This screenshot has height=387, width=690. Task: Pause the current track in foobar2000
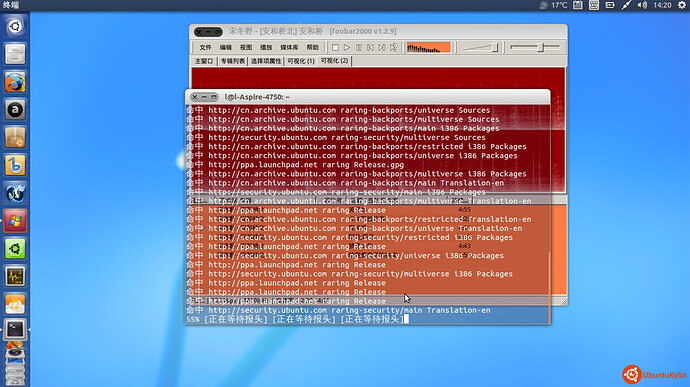(359, 48)
